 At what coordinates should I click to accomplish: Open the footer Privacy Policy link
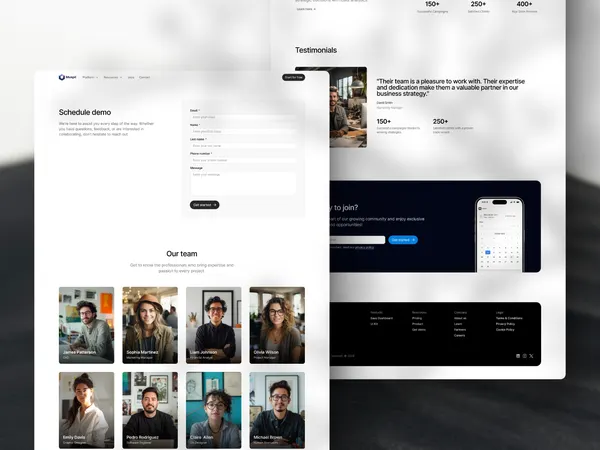point(505,324)
